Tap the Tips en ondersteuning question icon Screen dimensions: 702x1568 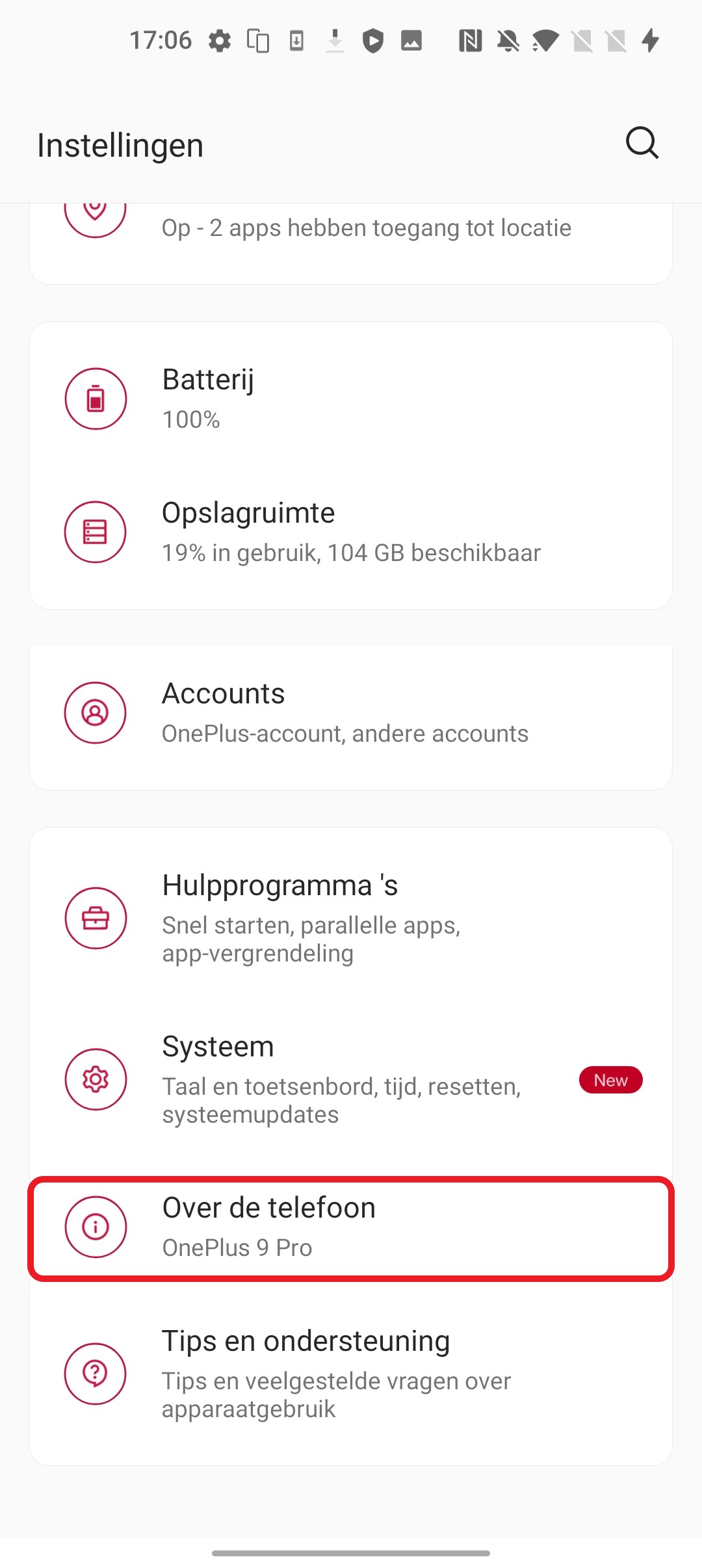point(95,1374)
